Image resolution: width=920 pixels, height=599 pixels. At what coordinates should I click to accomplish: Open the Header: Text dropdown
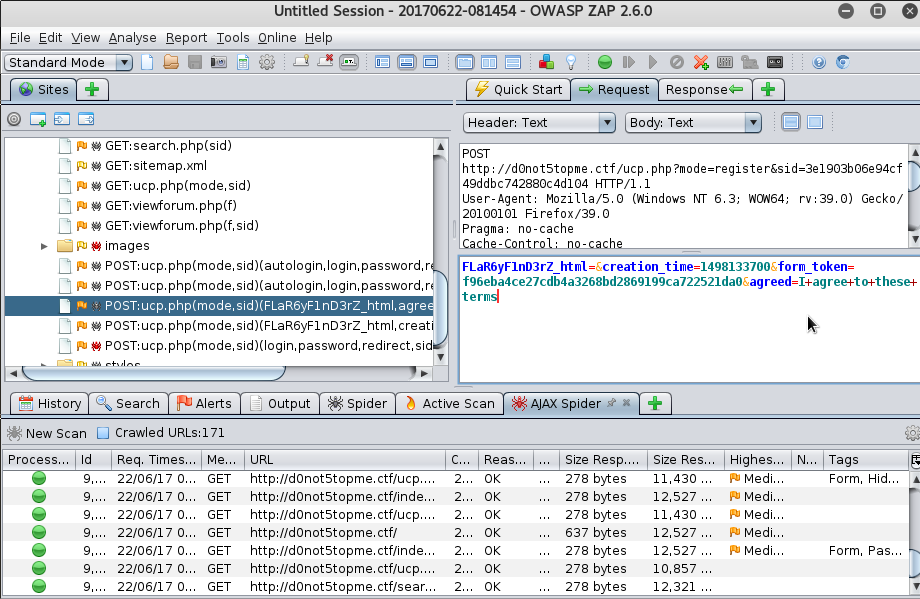tap(539, 122)
